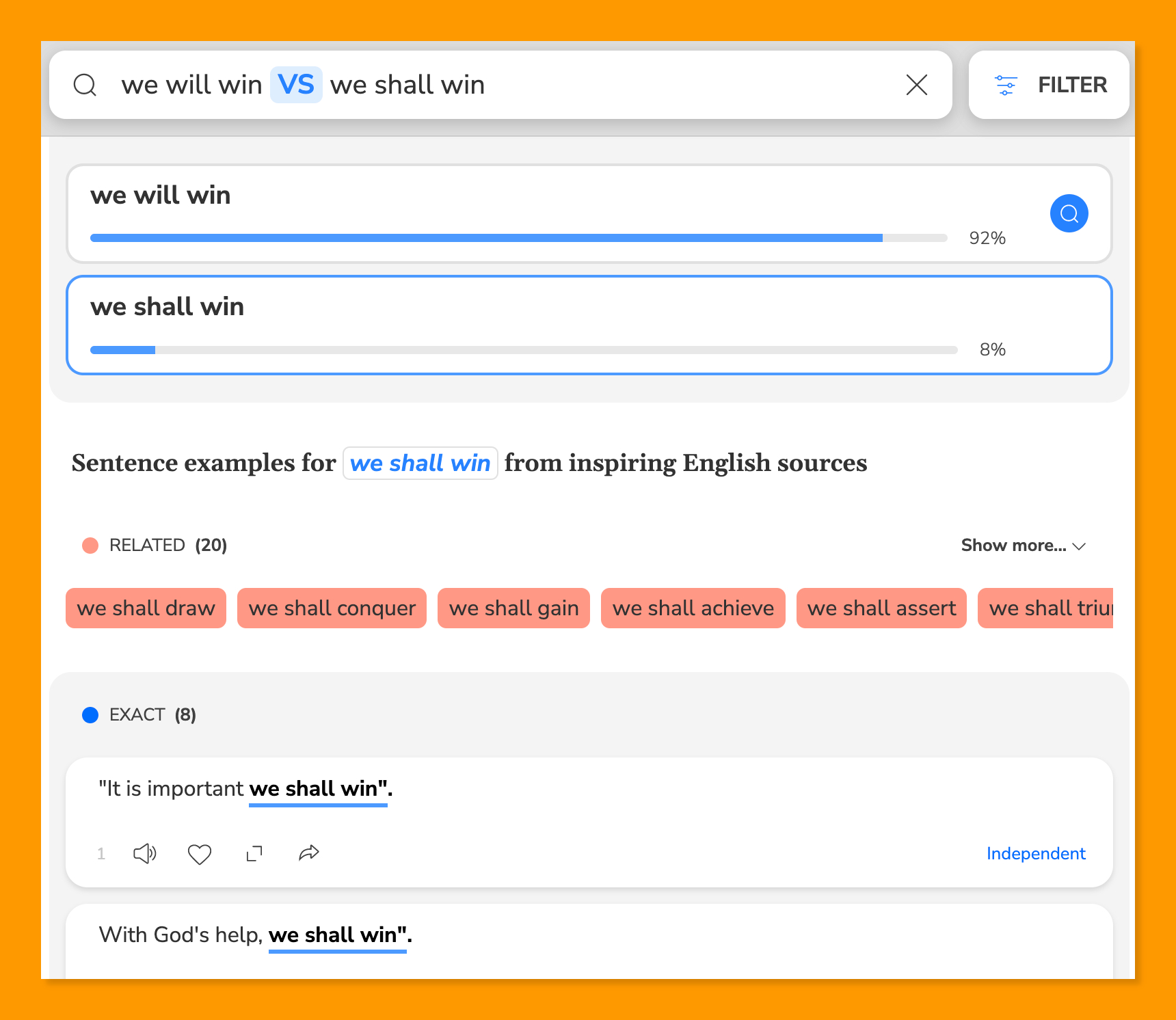Share the first example sentence
Screen dimensions: 1176x1020
click(x=309, y=853)
